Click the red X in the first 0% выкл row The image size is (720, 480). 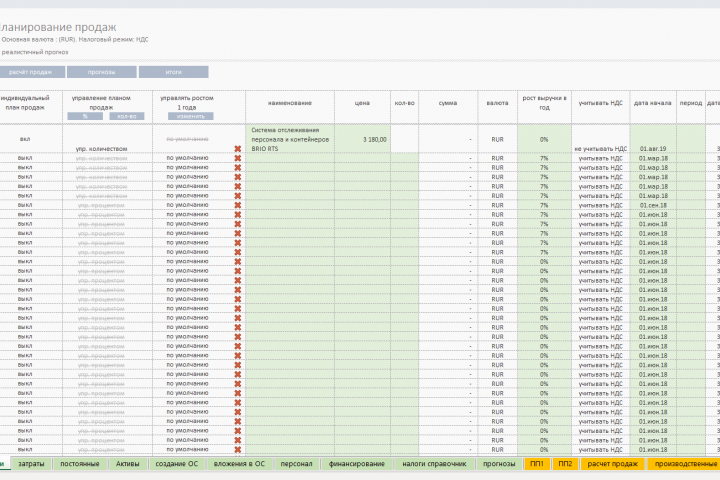pos(237,262)
